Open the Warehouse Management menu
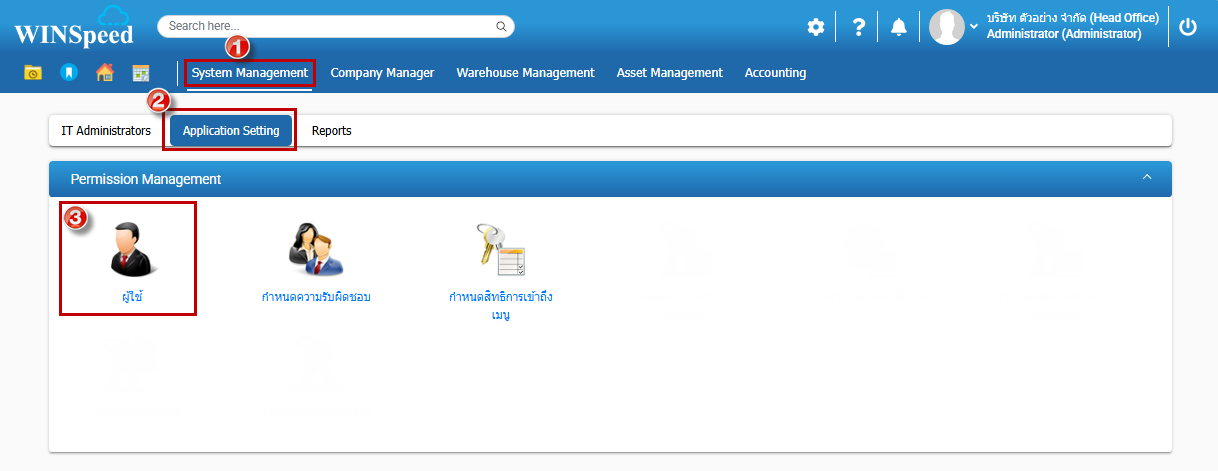Screen dimensions: 1218x471 click(525, 73)
